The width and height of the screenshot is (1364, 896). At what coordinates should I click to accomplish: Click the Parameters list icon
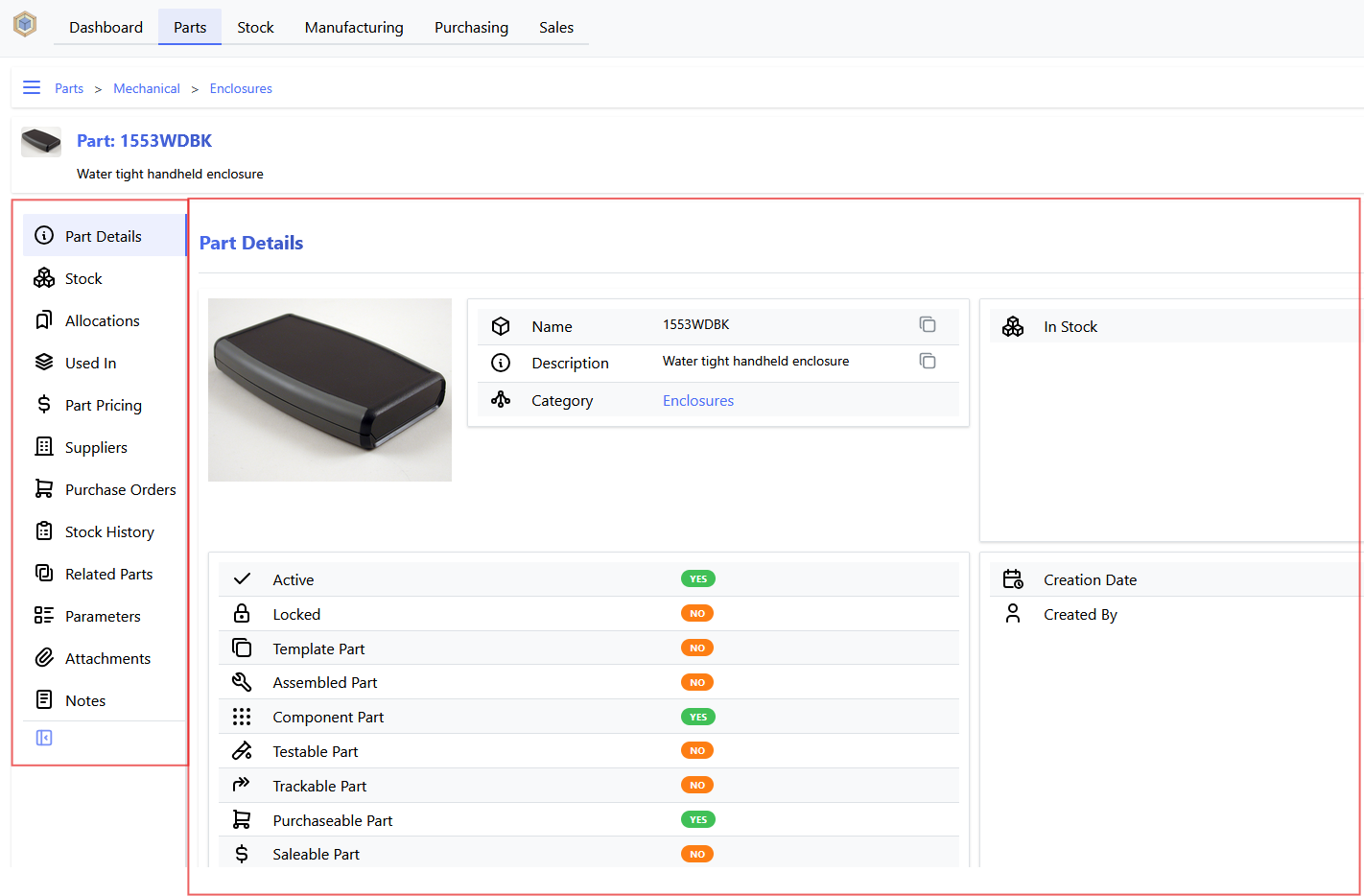click(x=44, y=615)
